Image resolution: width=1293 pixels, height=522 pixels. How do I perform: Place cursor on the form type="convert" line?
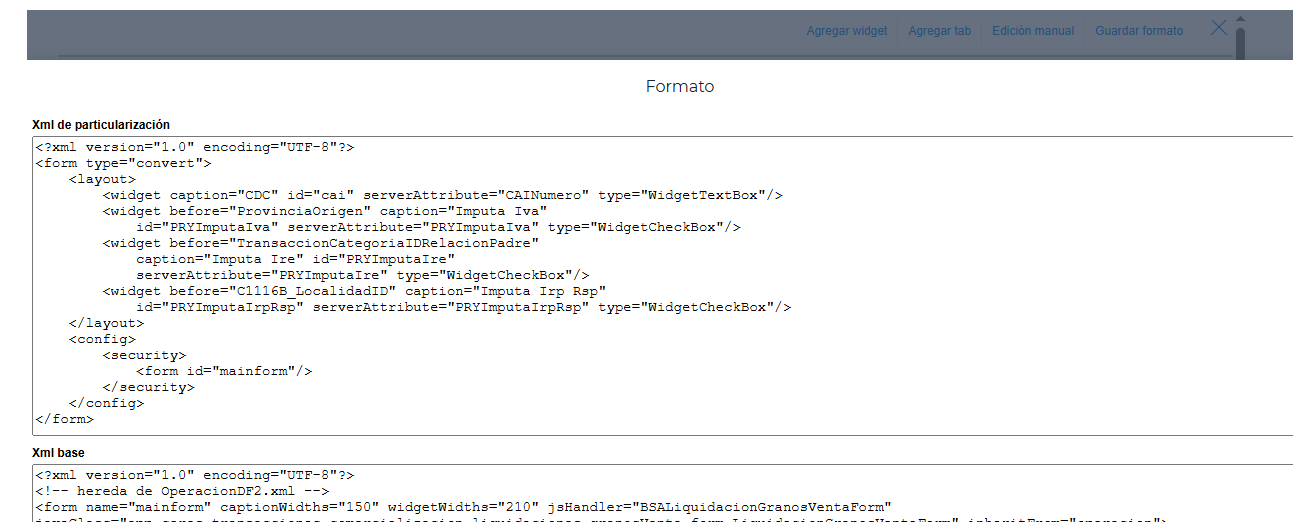point(122,163)
